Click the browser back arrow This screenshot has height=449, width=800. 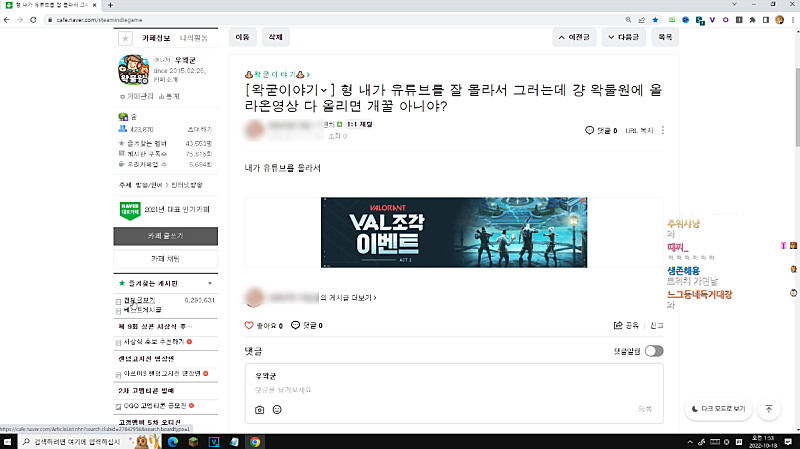[7, 20]
